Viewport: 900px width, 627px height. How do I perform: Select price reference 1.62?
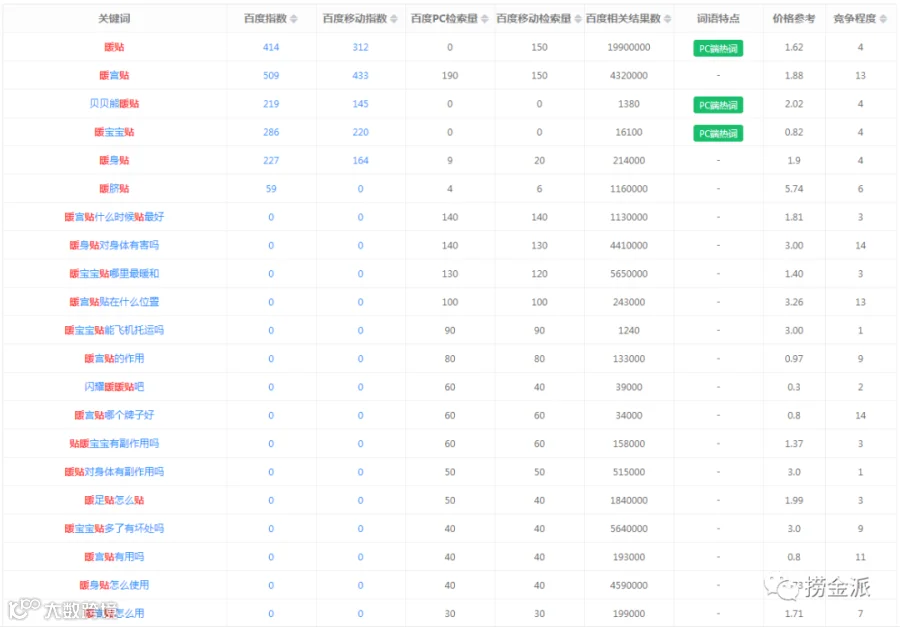(794, 47)
